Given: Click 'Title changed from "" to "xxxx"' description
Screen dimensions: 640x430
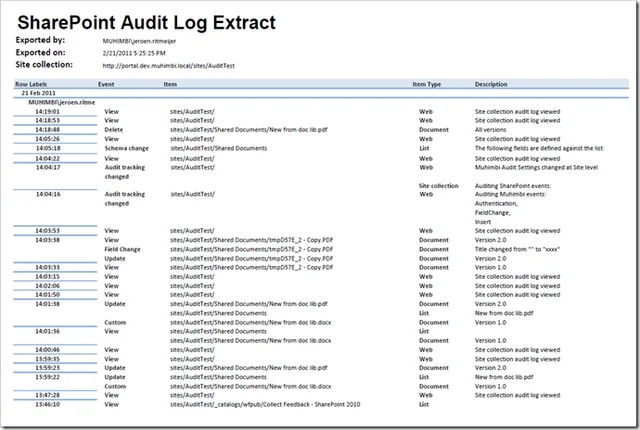Looking at the screenshot, I should pos(517,249).
